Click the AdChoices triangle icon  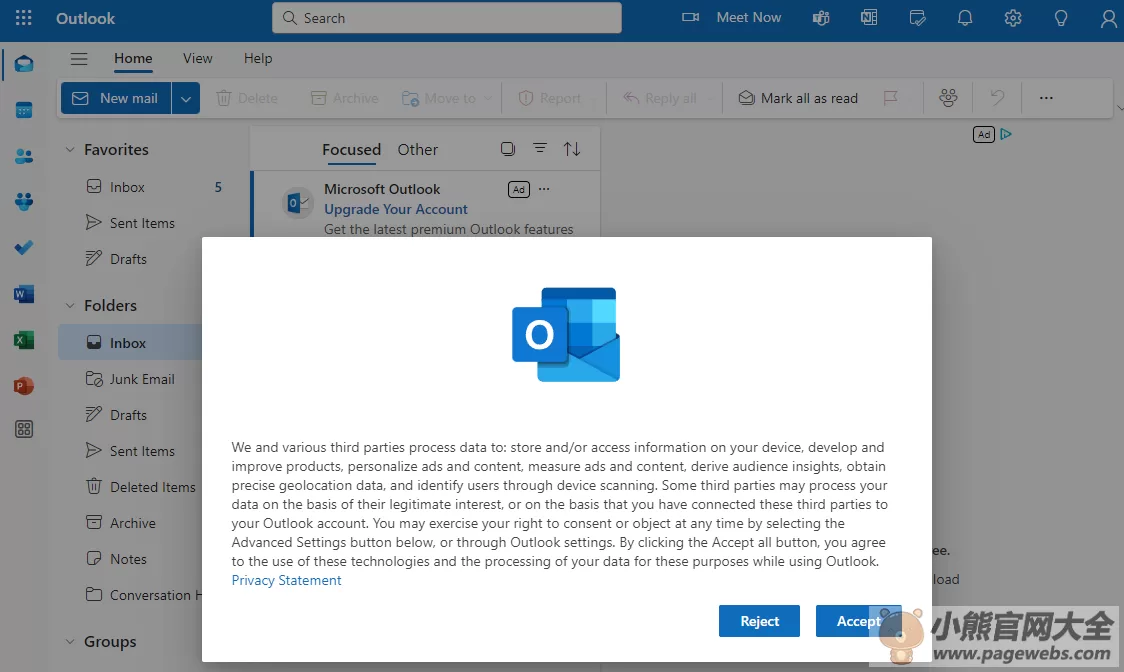[x=1006, y=134]
